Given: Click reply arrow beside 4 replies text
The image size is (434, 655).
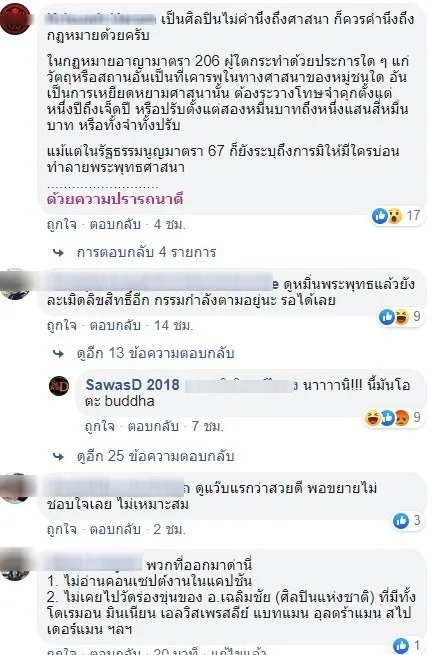Looking at the screenshot, I should point(58,252).
